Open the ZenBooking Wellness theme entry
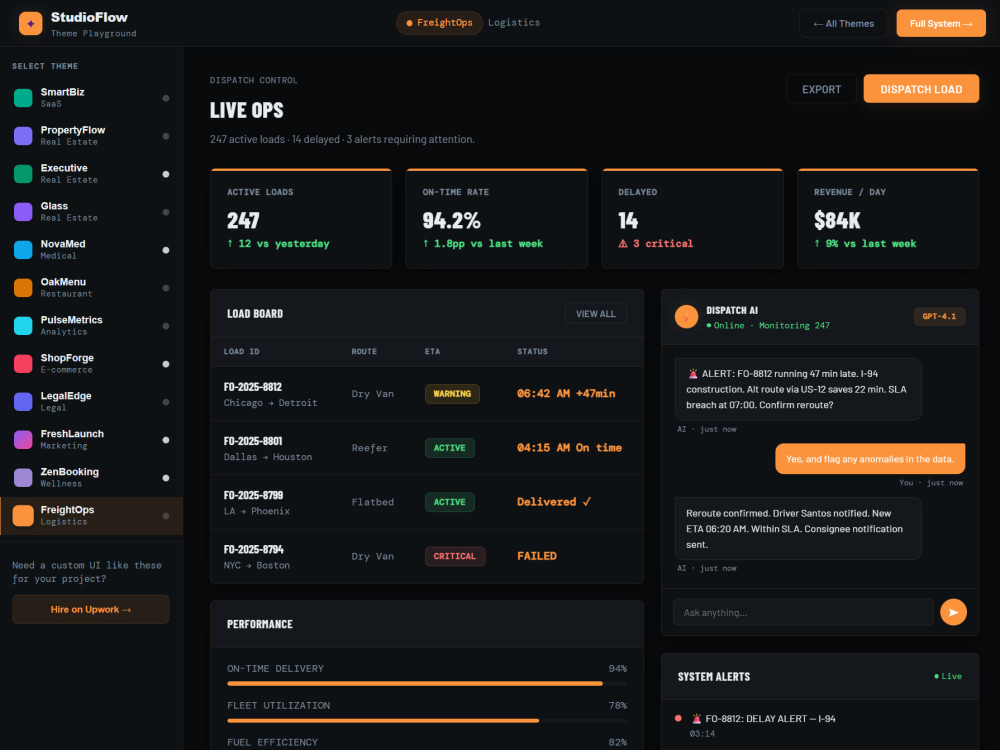 point(91,478)
